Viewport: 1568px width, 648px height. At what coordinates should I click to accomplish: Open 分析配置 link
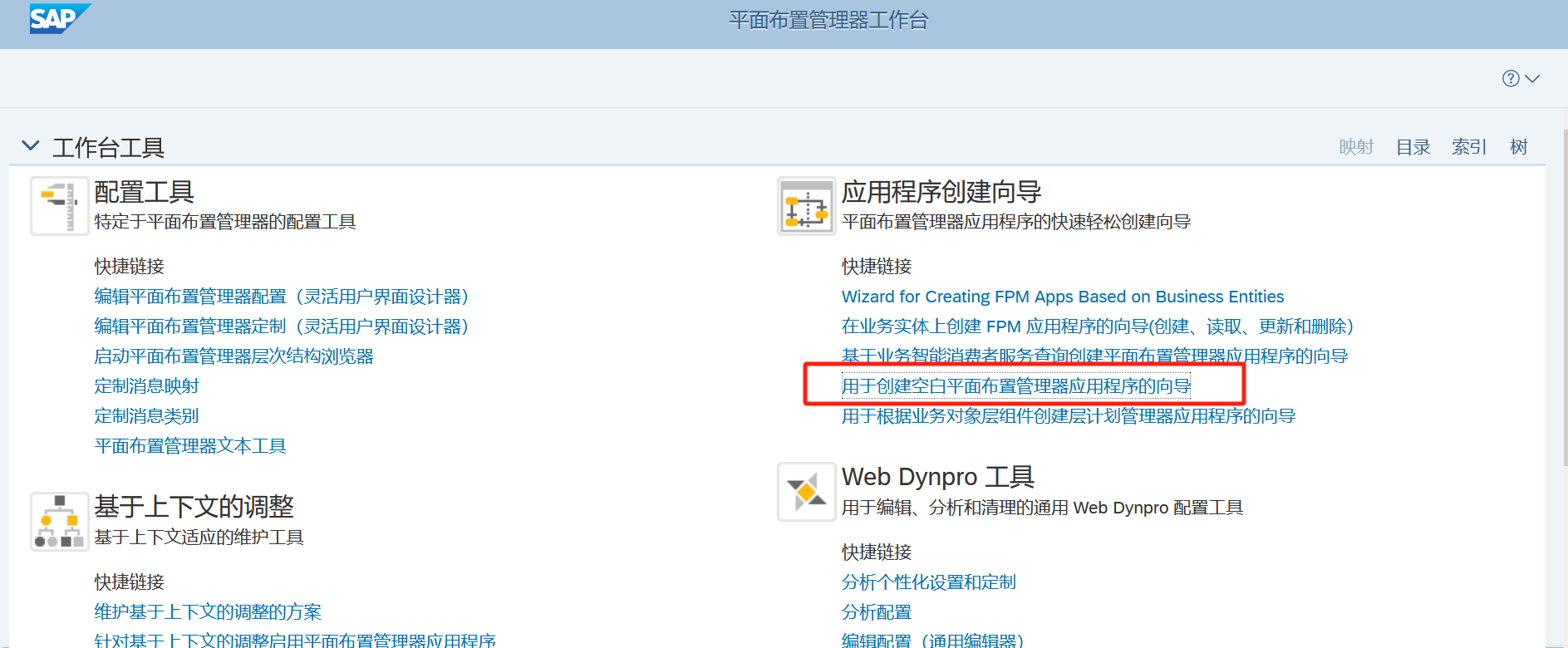(877, 612)
